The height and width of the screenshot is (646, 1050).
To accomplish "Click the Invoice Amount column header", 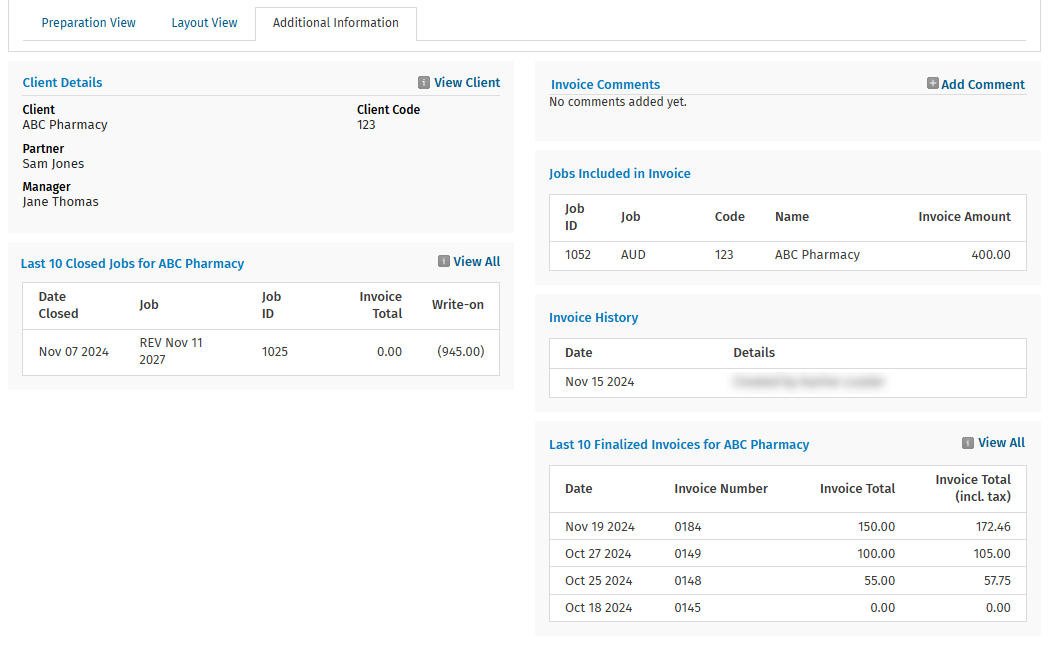I will coord(964,216).
